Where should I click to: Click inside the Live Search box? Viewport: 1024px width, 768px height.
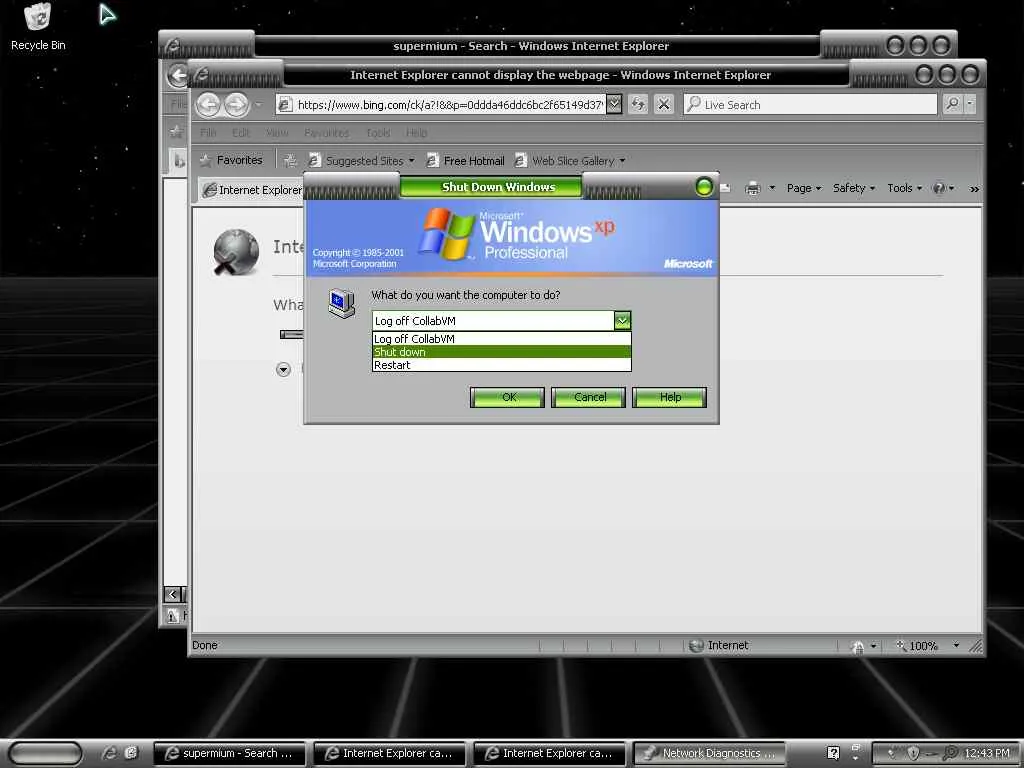click(810, 104)
